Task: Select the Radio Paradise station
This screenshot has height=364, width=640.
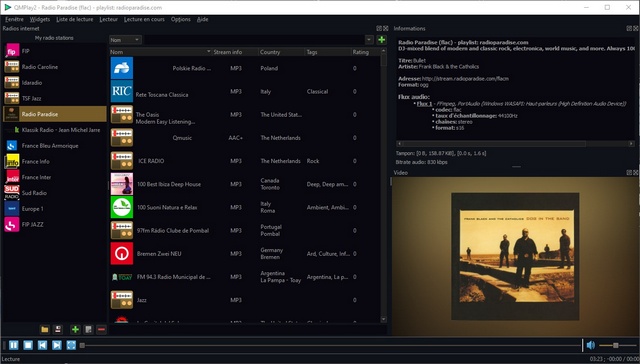Action: coord(55,114)
